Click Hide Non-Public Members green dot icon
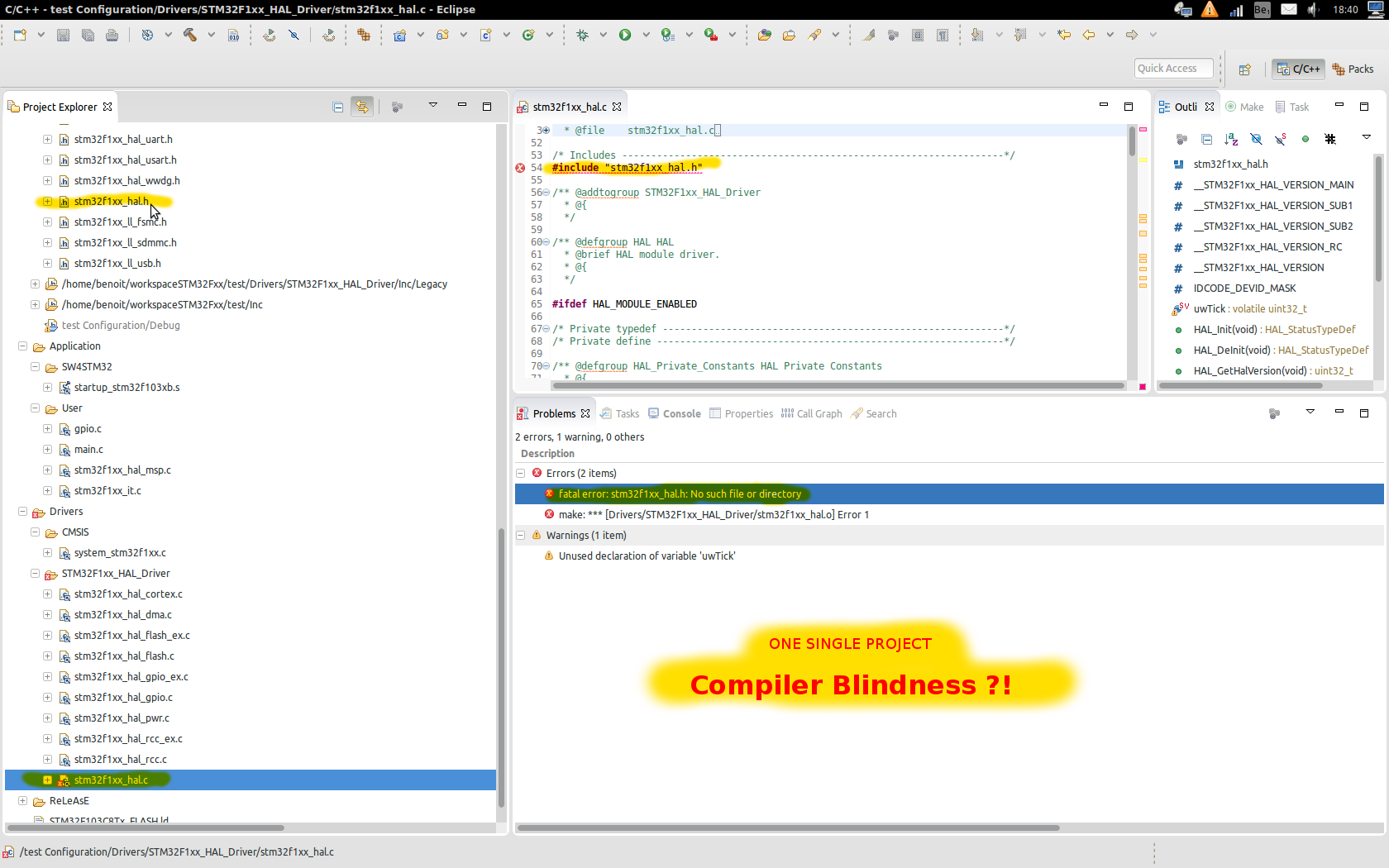Viewport: 1389px width, 868px height. 1305,139
